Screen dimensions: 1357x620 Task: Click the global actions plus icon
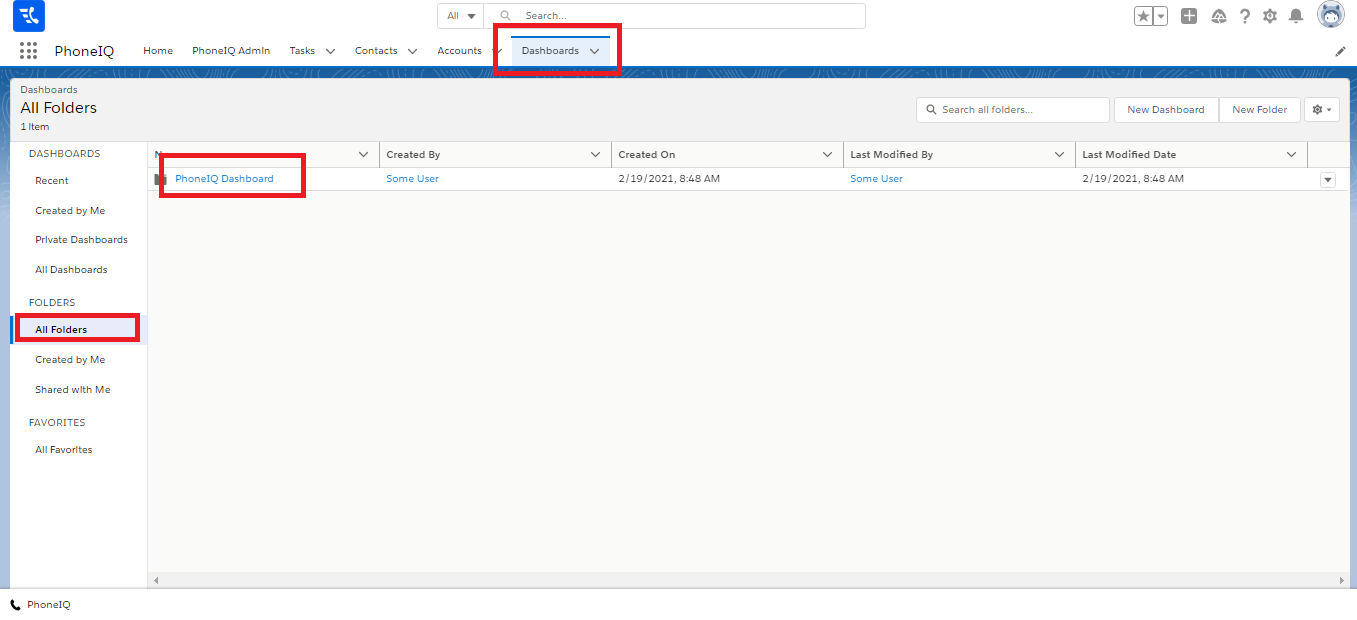tap(1189, 16)
